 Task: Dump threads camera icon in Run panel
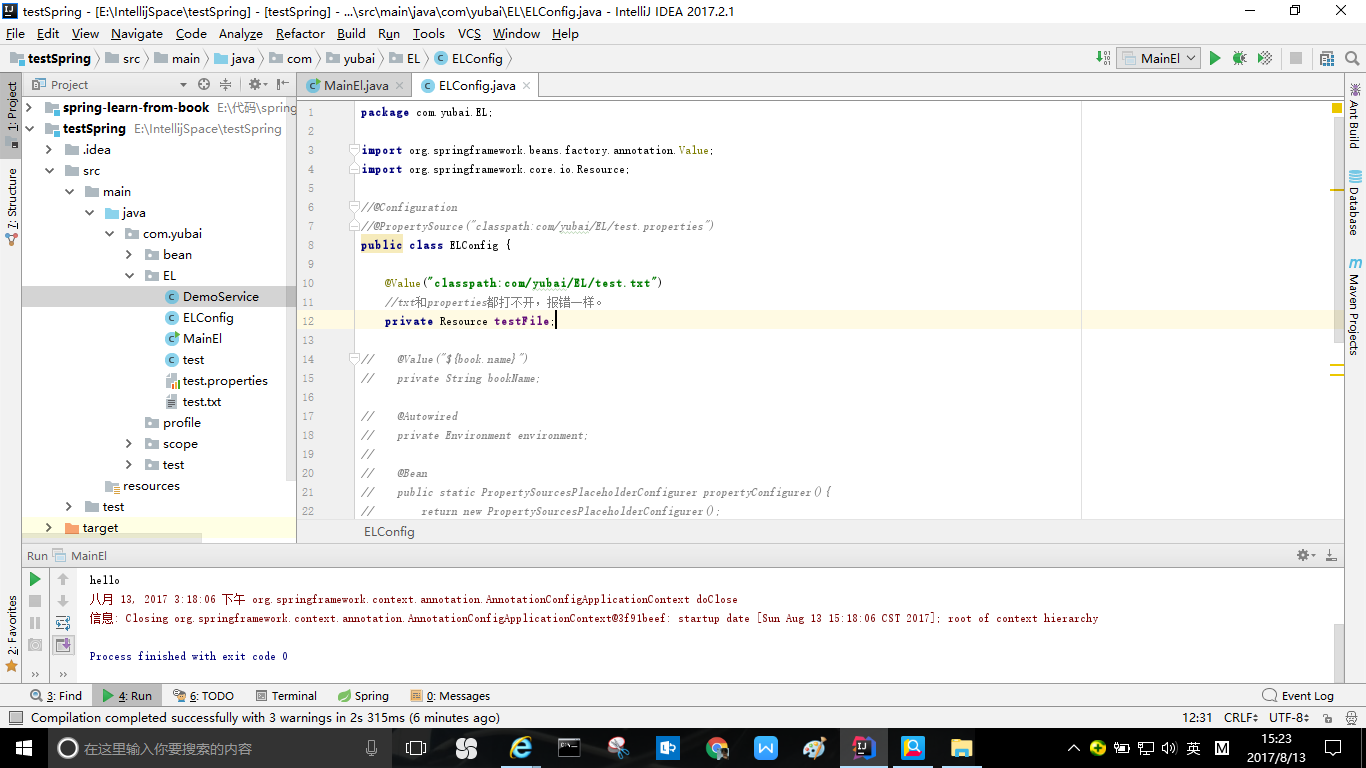click(35, 645)
